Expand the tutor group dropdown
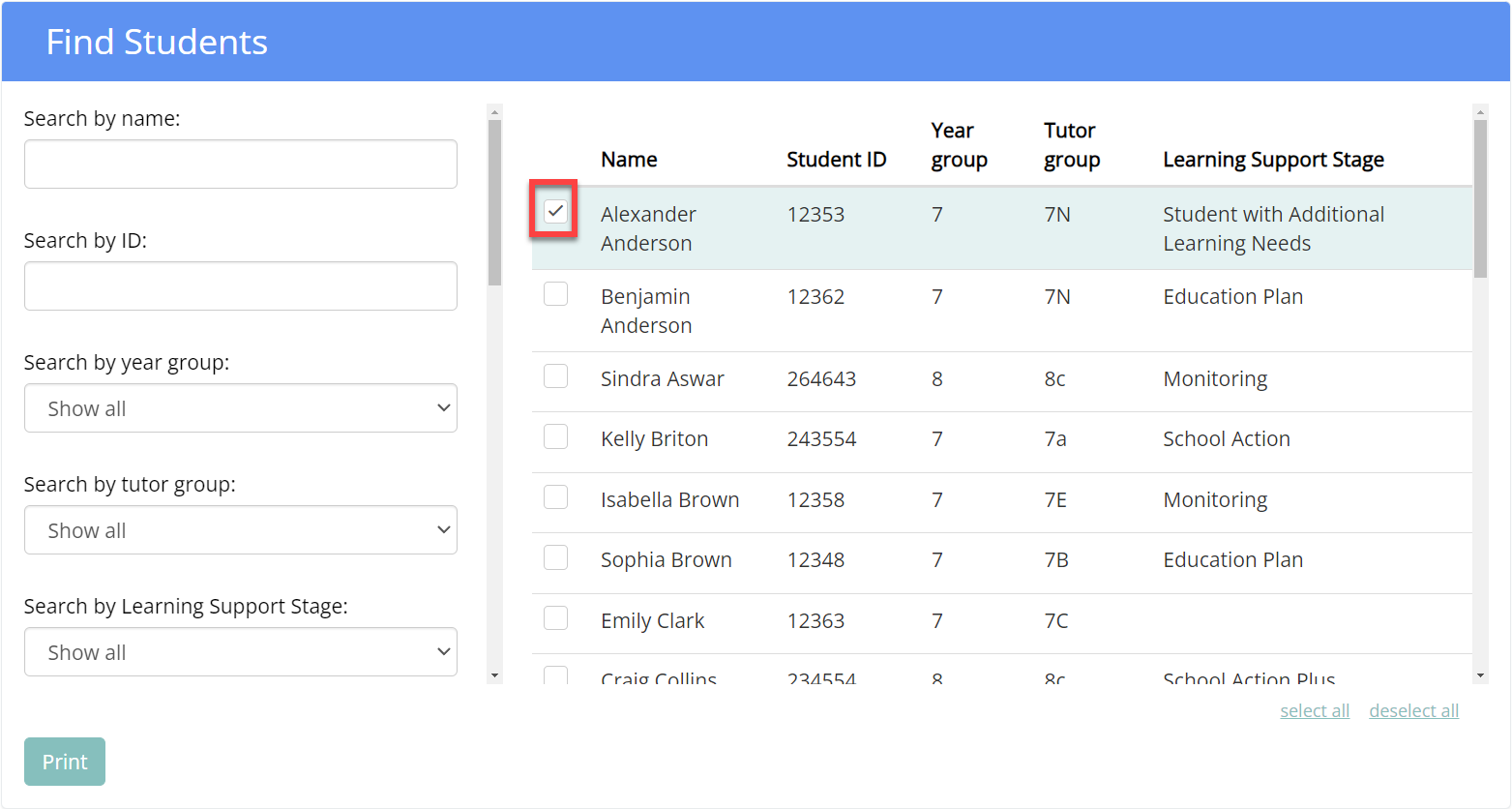Screen dimensions: 1512x809 click(241, 530)
